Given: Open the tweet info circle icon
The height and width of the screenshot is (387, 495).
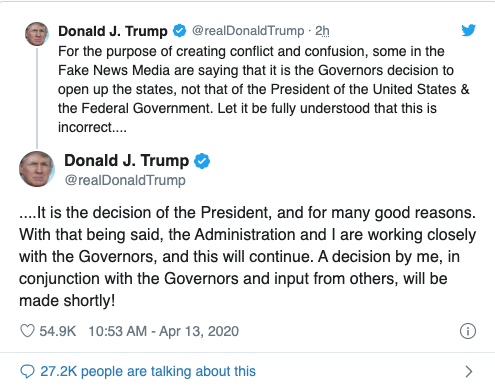Looking at the screenshot, I should [468, 331].
